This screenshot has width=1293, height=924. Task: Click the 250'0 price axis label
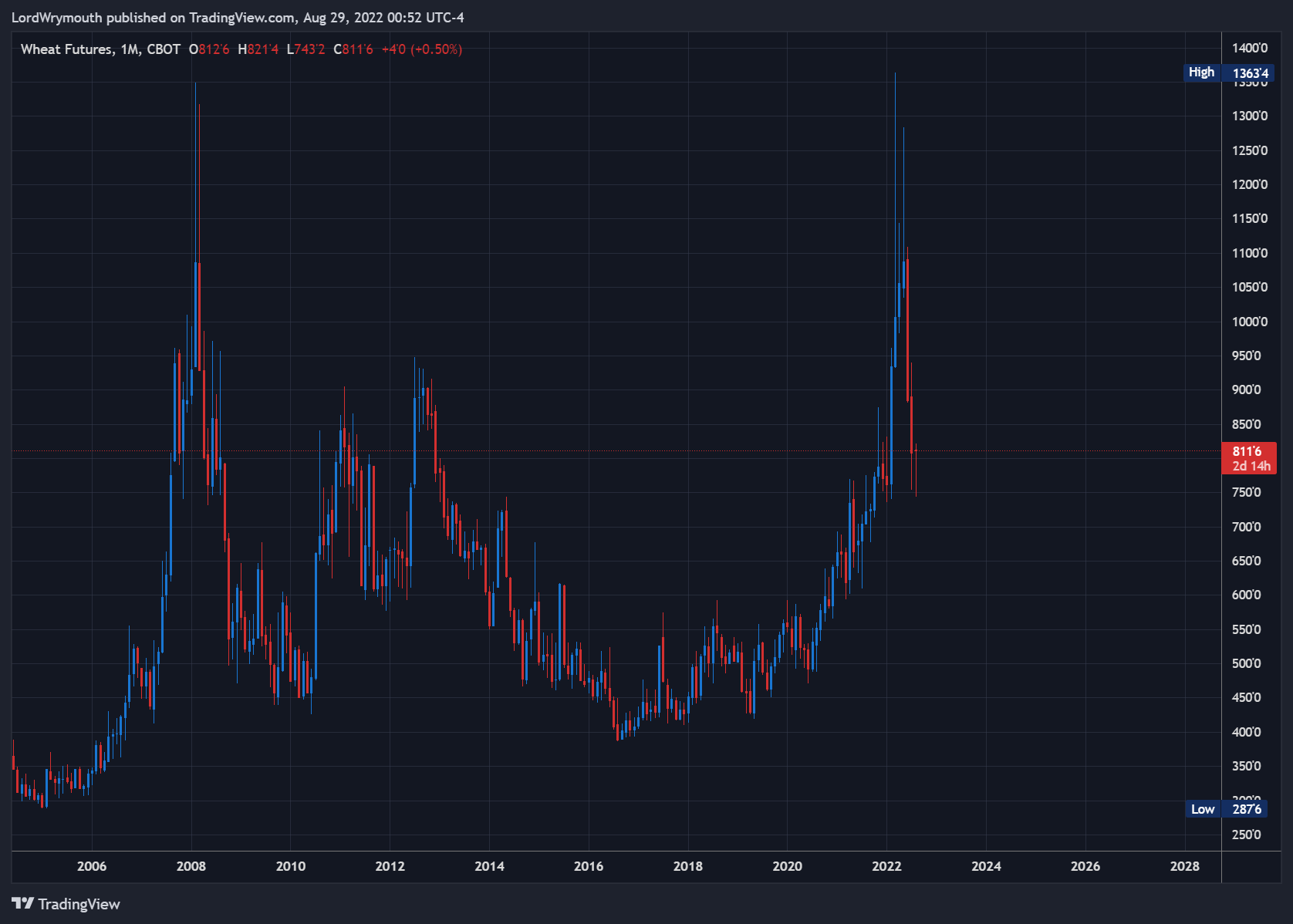point(1246,835)
